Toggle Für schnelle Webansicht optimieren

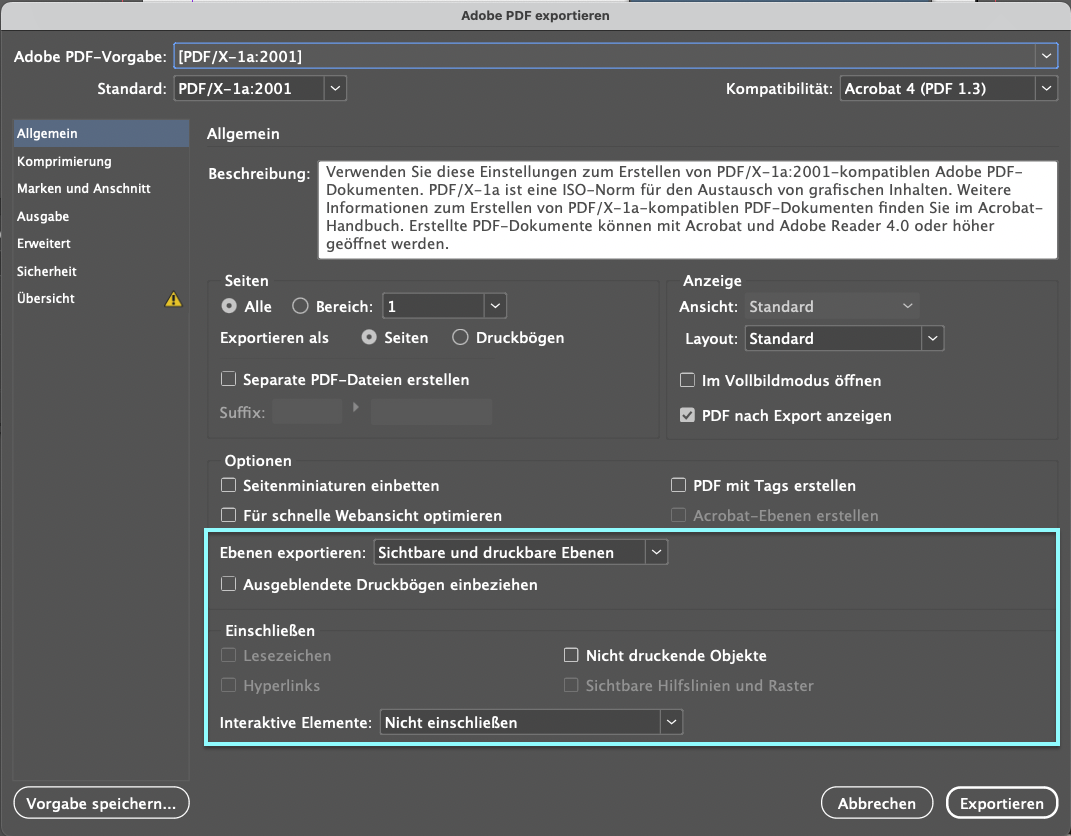[229, 515]
